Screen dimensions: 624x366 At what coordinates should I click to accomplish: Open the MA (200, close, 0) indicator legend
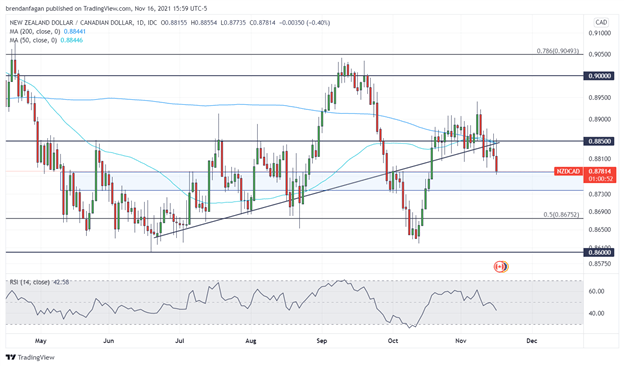(48, 31)
